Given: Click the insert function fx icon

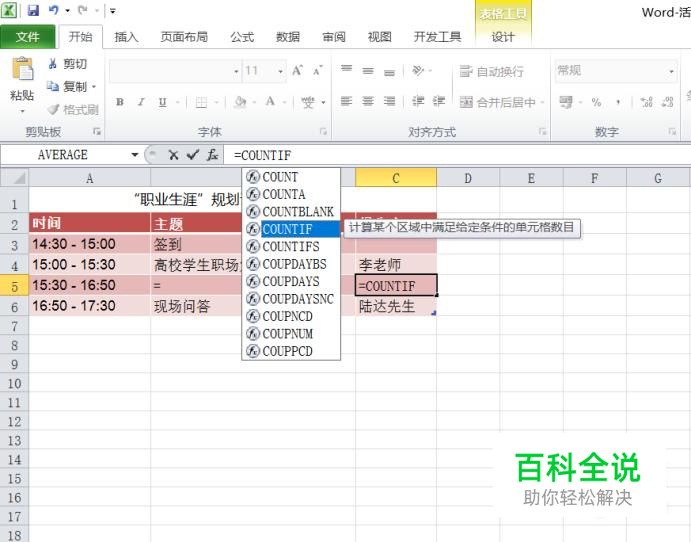Looking at the screenshot, I should 212,155.
